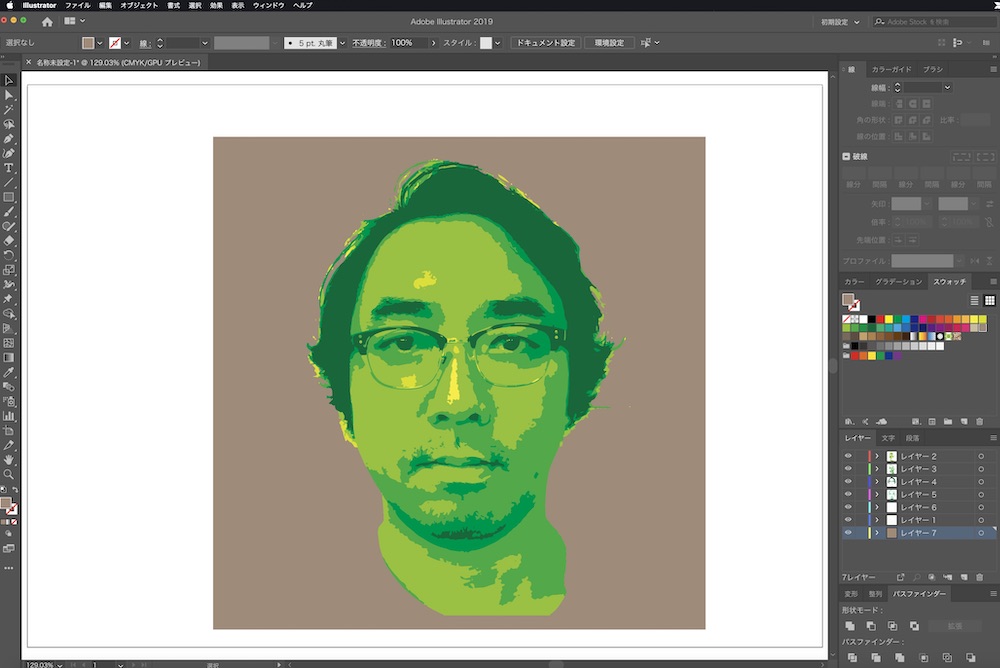1000x668 pixels.
Task: Expand レイヤー 3 contents arrow
Action: point(877,469)
